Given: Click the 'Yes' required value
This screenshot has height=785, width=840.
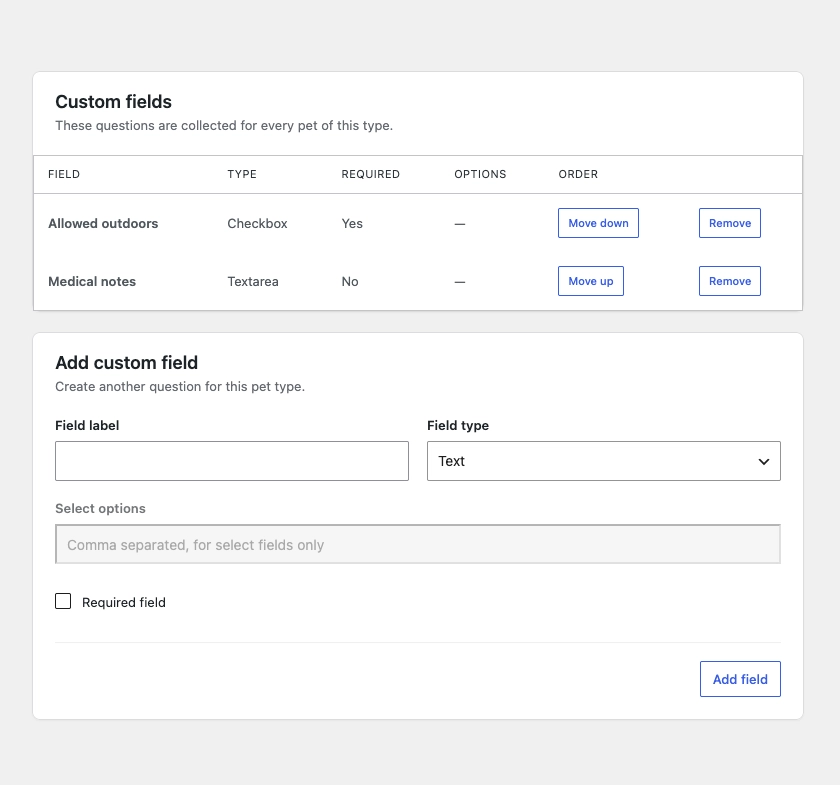Looking at the screenshot, I should pyautogui.click(x=352, y=223).
